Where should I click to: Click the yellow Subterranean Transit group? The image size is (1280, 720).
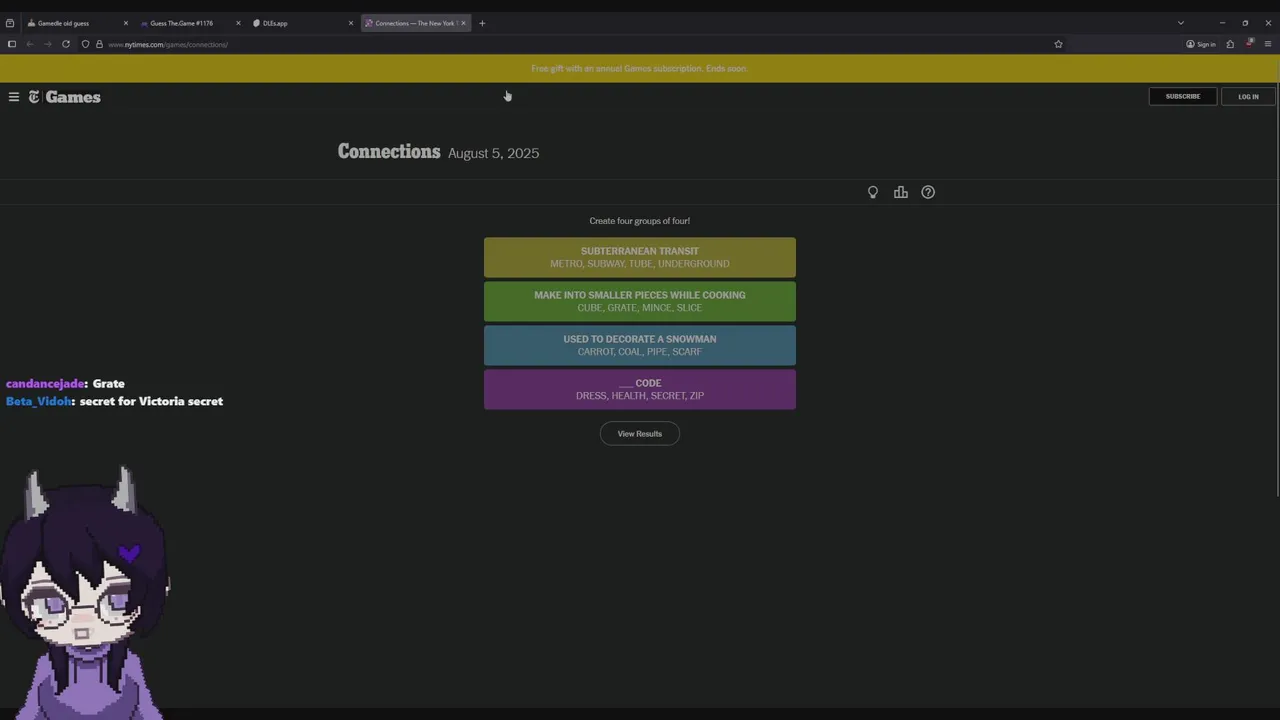point(640,257)
